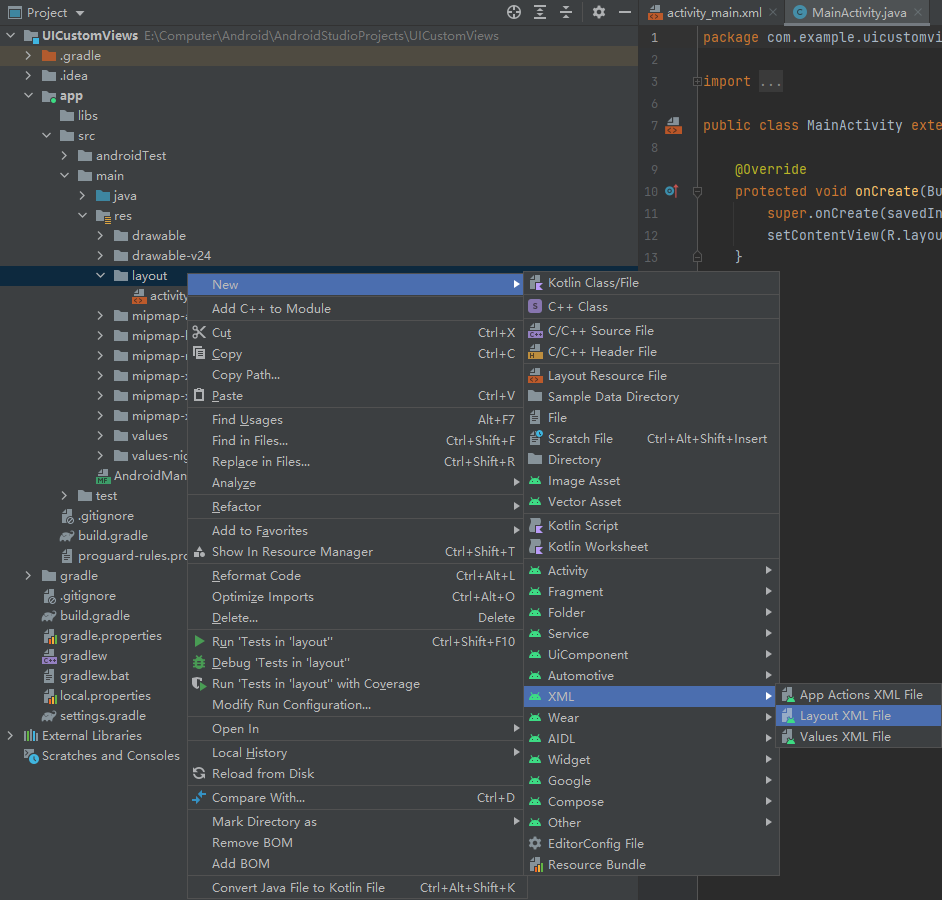942x900 pixels.
Task: Click the Reload from Disk icon
Action: [199, 773]
